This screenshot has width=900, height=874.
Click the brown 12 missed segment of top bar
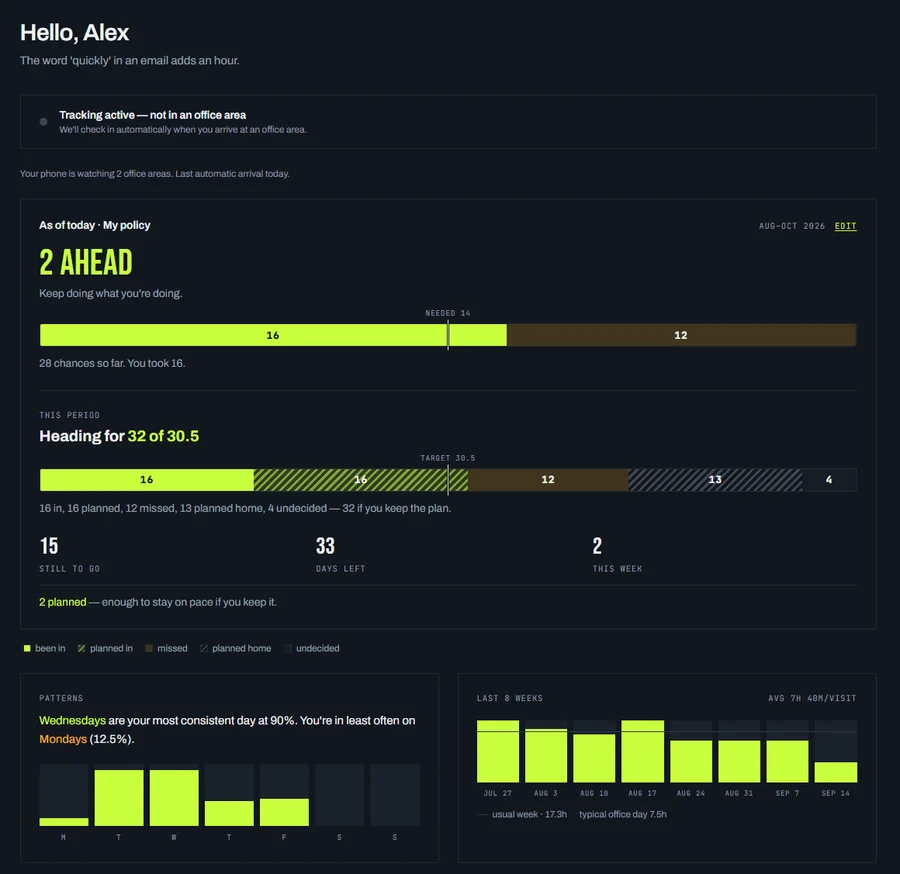coord(681,335)
